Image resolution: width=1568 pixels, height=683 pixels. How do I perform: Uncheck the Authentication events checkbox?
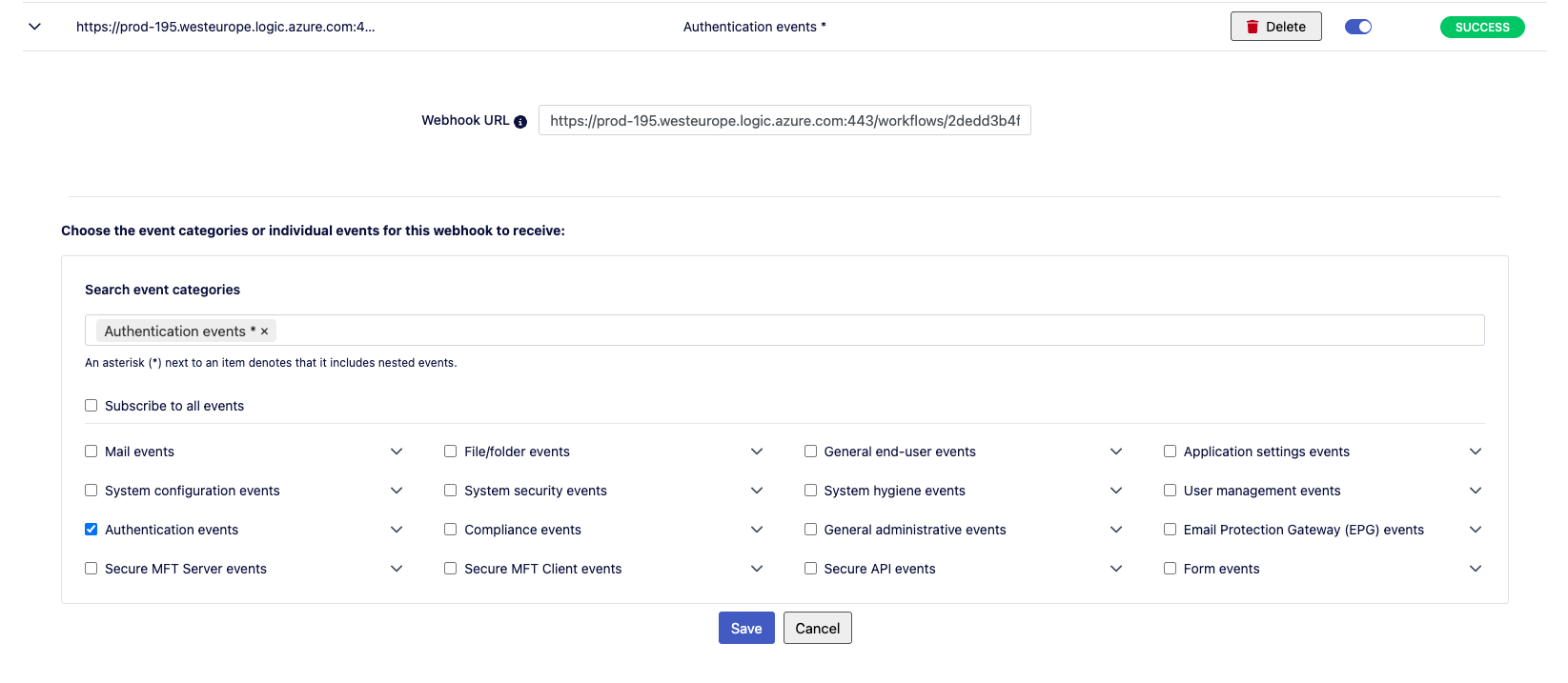click(92, 530)
